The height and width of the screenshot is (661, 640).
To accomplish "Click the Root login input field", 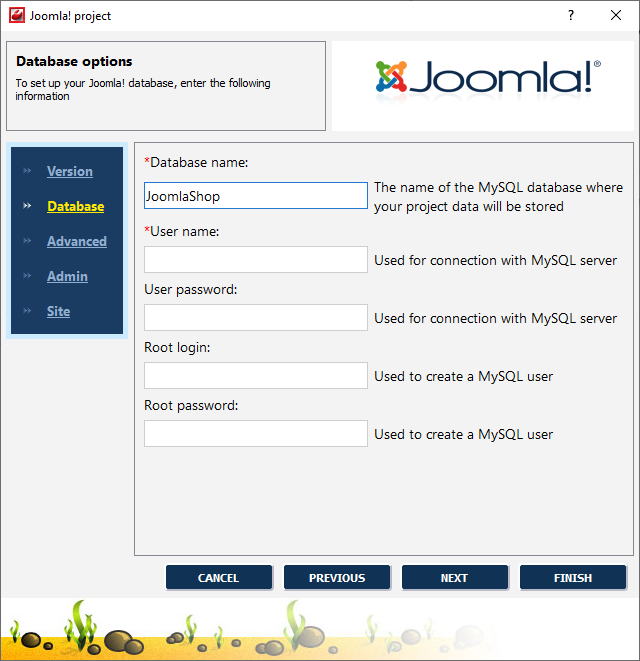I will (256, 375).
